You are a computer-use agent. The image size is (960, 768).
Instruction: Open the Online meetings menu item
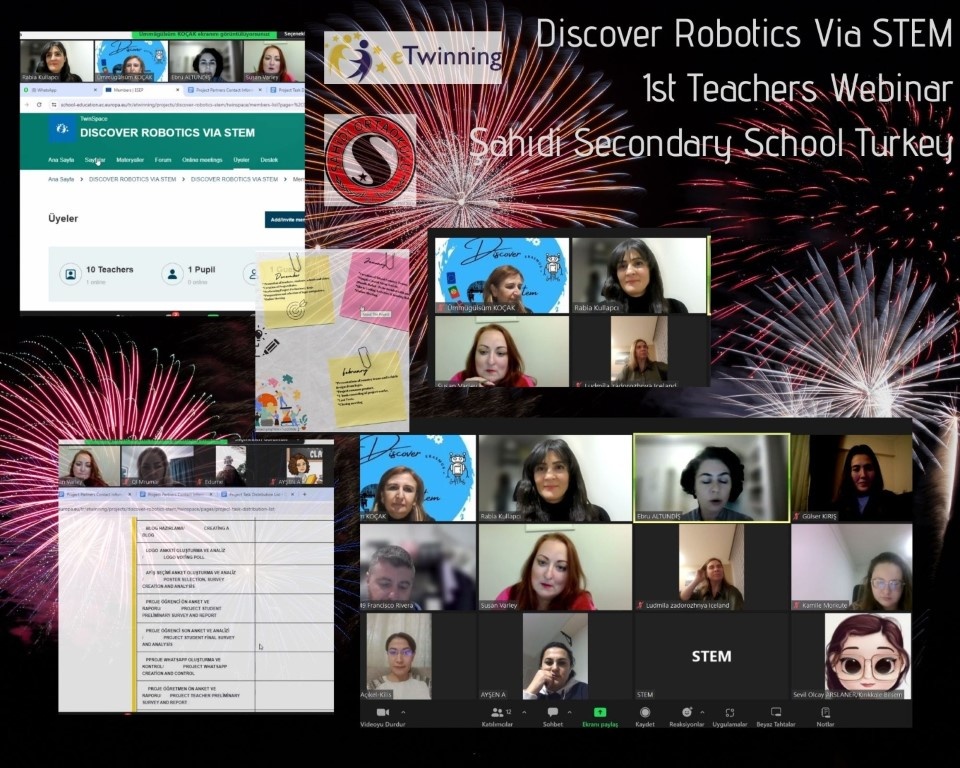(202, 160)
